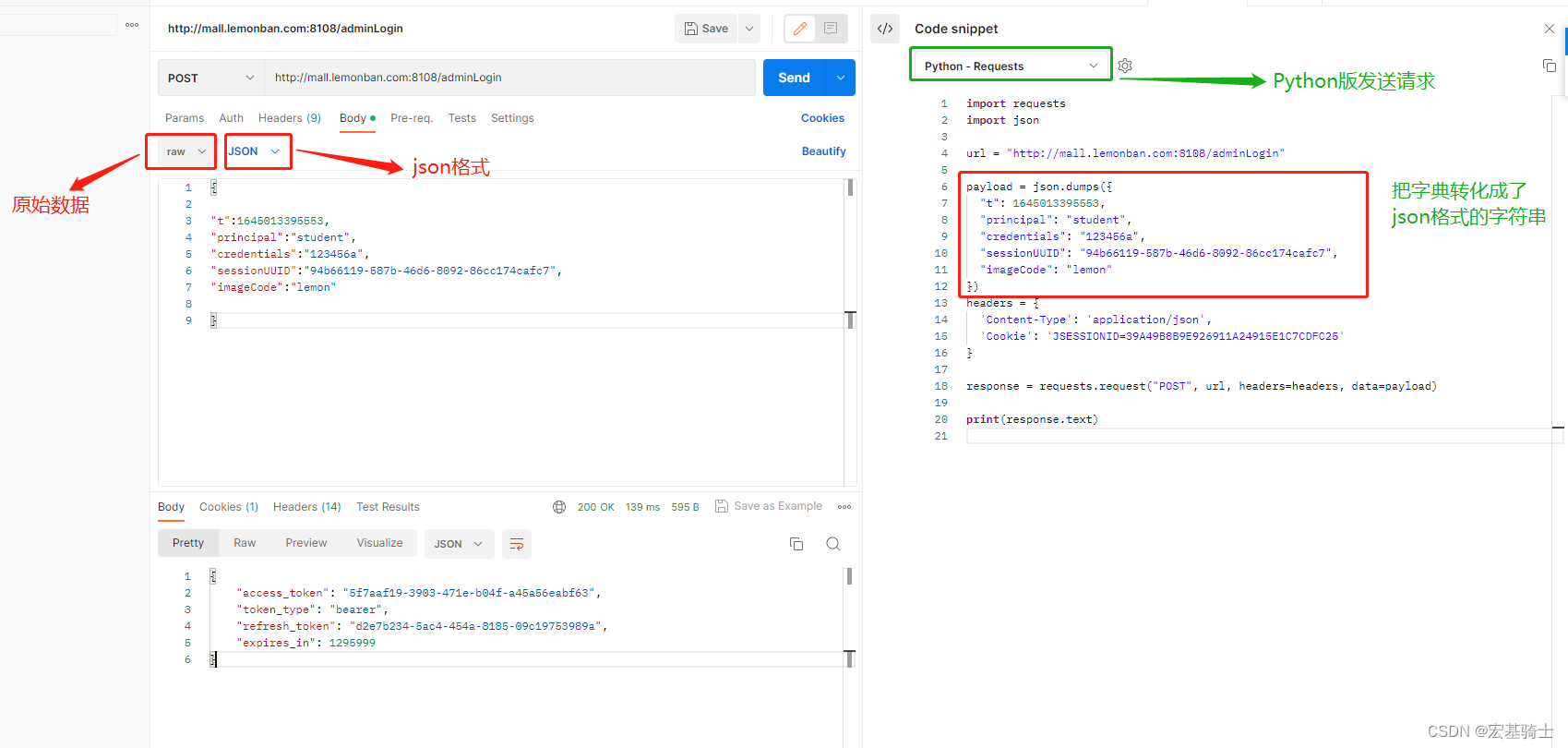Open the Test Results response tab
This screenshot has height=748, width=1568.
click(x=388, y=507)
